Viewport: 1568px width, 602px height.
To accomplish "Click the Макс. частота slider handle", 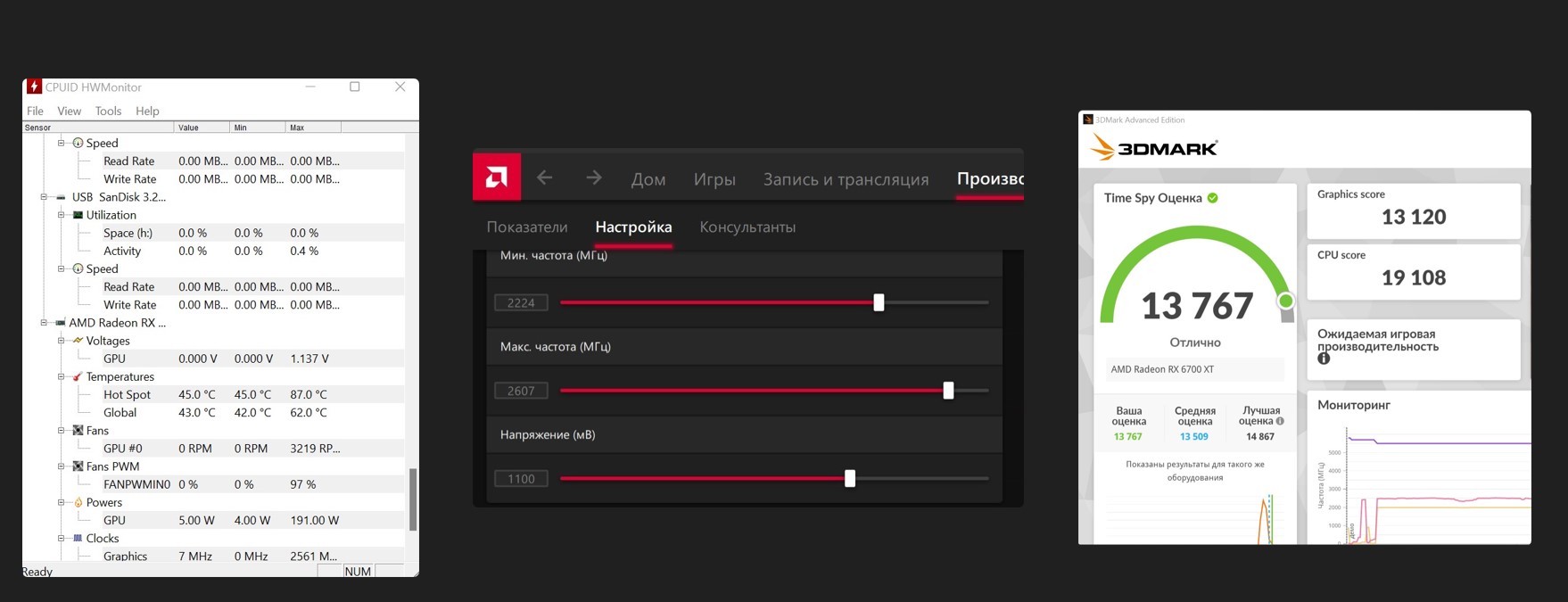I will click(948, 391).
